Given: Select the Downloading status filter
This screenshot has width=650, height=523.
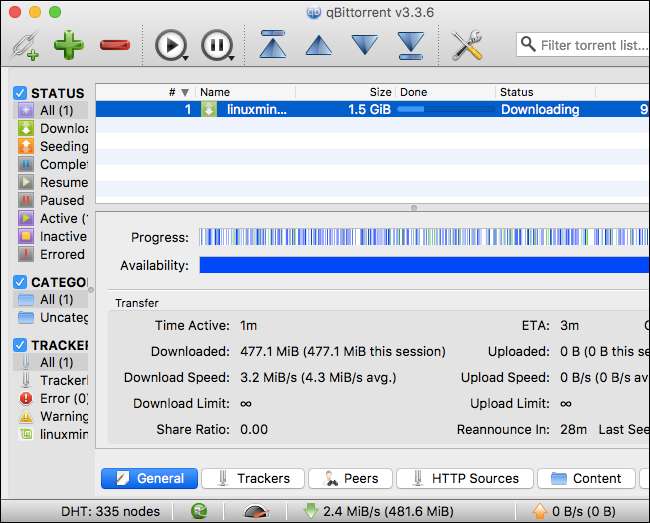Looking at the screenshot, I should coord(52,128).
